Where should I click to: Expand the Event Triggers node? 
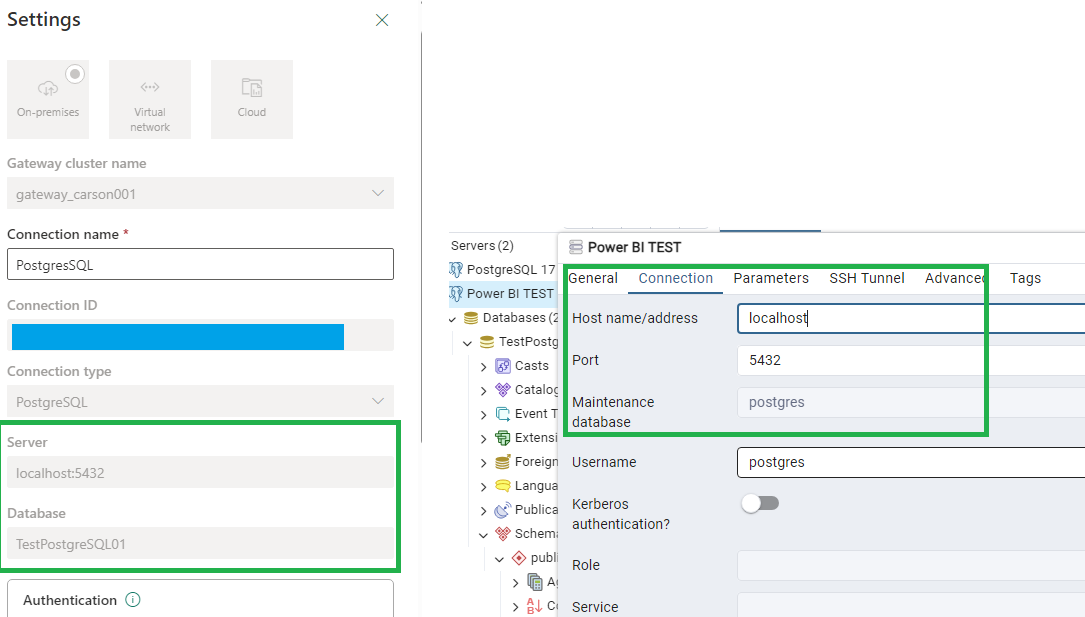(484, 414)
